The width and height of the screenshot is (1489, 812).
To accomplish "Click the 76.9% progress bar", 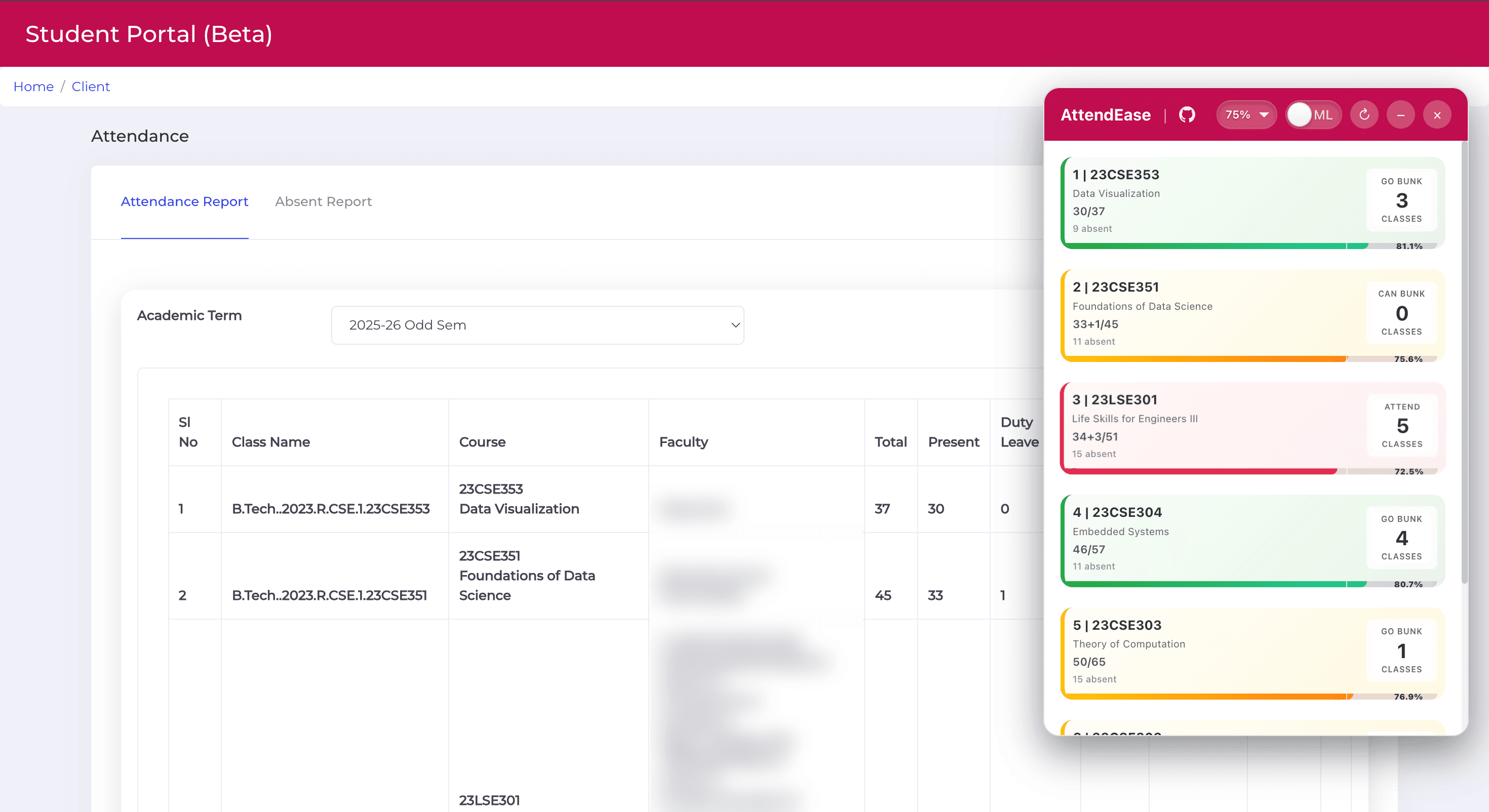I will pyautogui.click(x=1251, y=697).
